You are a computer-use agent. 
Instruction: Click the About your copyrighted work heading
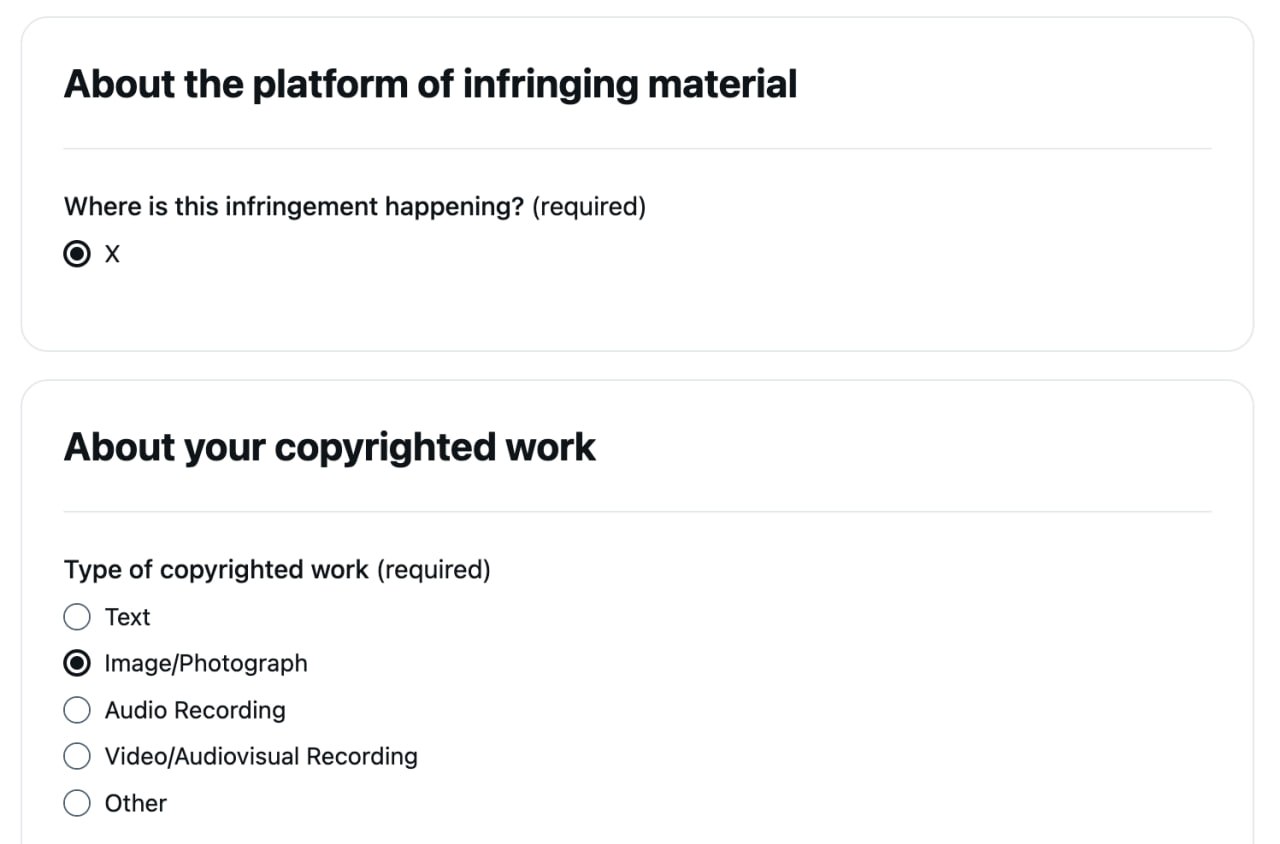point(329,447)
